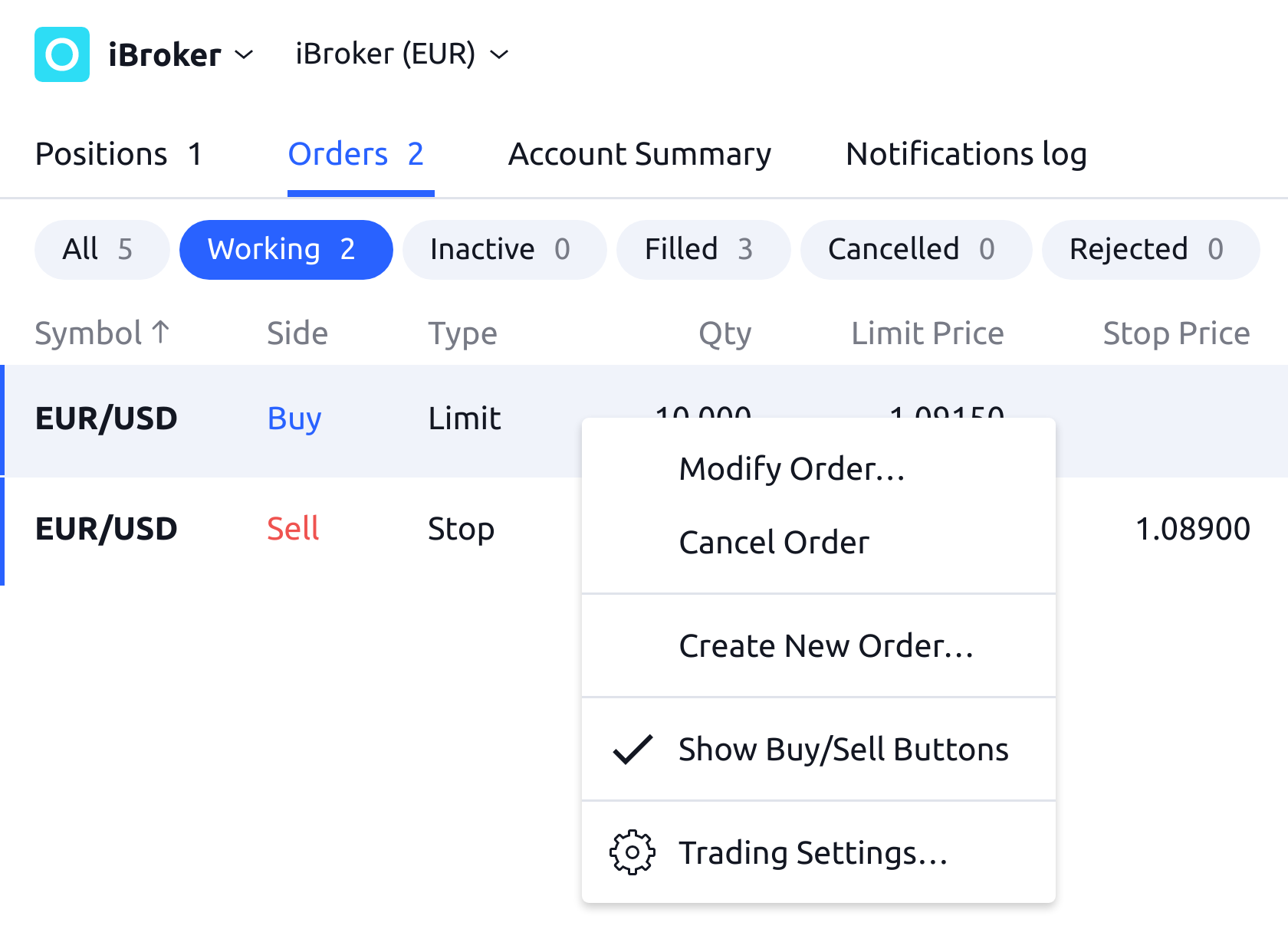
Task: Open Trading Settings via gear icon
Action: click(x=632, y=852)
